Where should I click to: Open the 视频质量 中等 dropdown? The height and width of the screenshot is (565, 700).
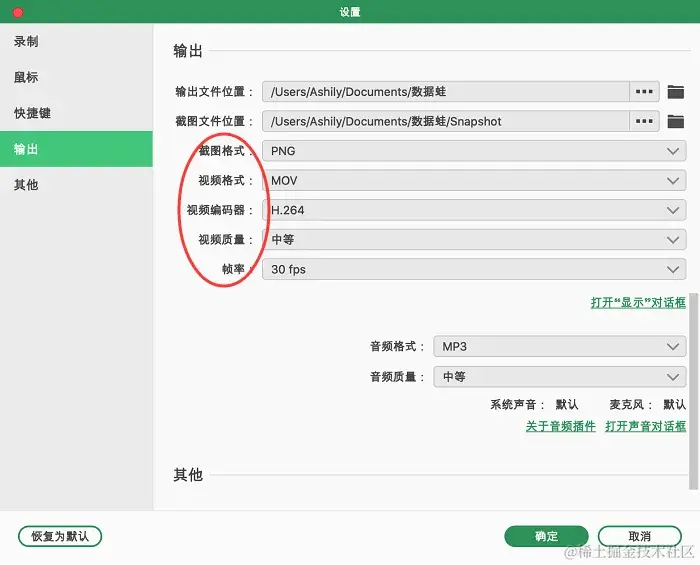pyautogui.click(x=474, y=240)
